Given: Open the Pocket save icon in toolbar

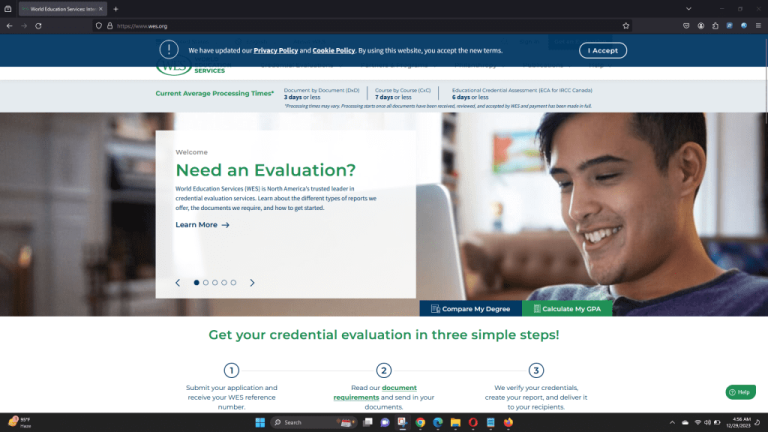Looking at the screenshot, I should (x=686, y=26).
